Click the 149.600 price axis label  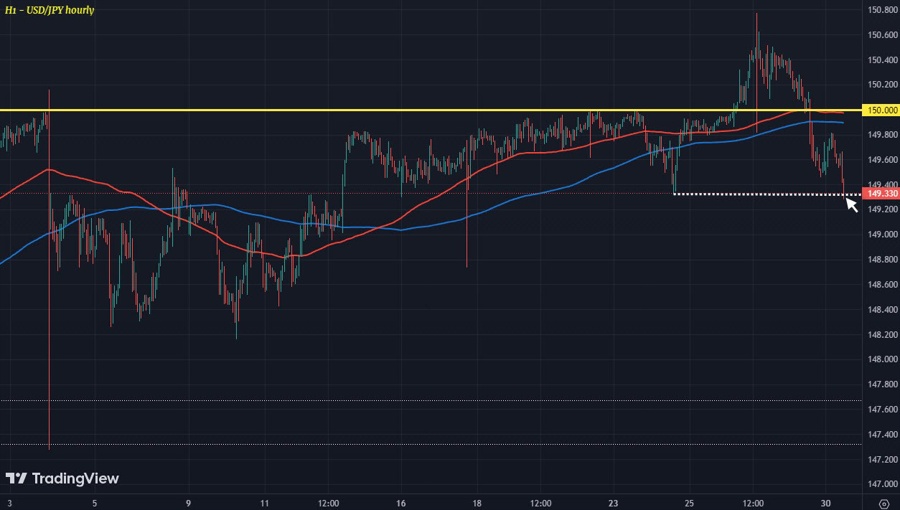(883, 159)
